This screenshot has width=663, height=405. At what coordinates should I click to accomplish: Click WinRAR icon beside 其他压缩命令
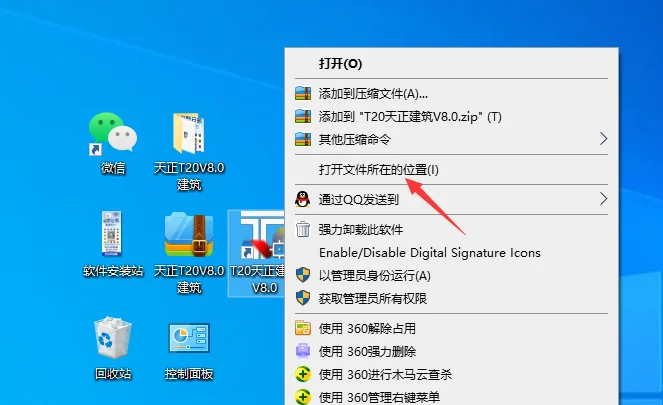303,139
